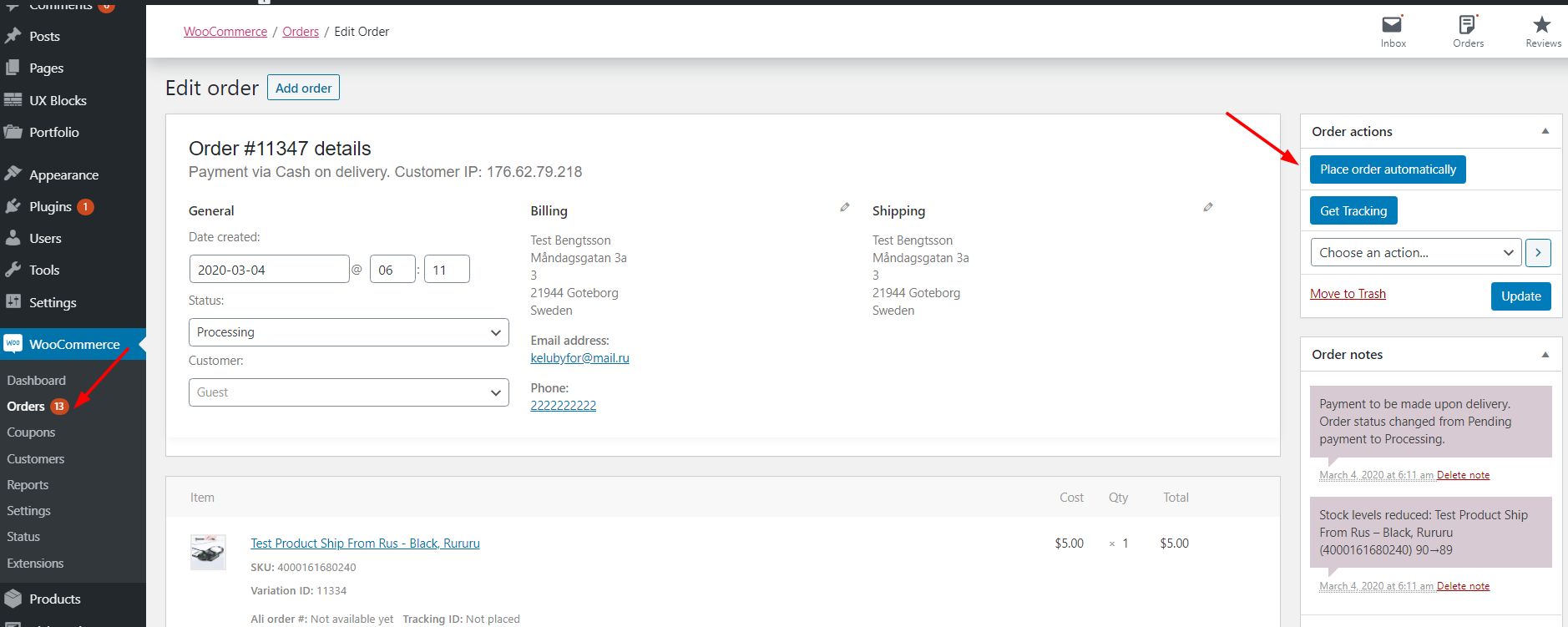Click the UX Blocks icon in sidebar
Image resolution: width=1568 pixels, height=627 pixels.
tap(13, 100)
